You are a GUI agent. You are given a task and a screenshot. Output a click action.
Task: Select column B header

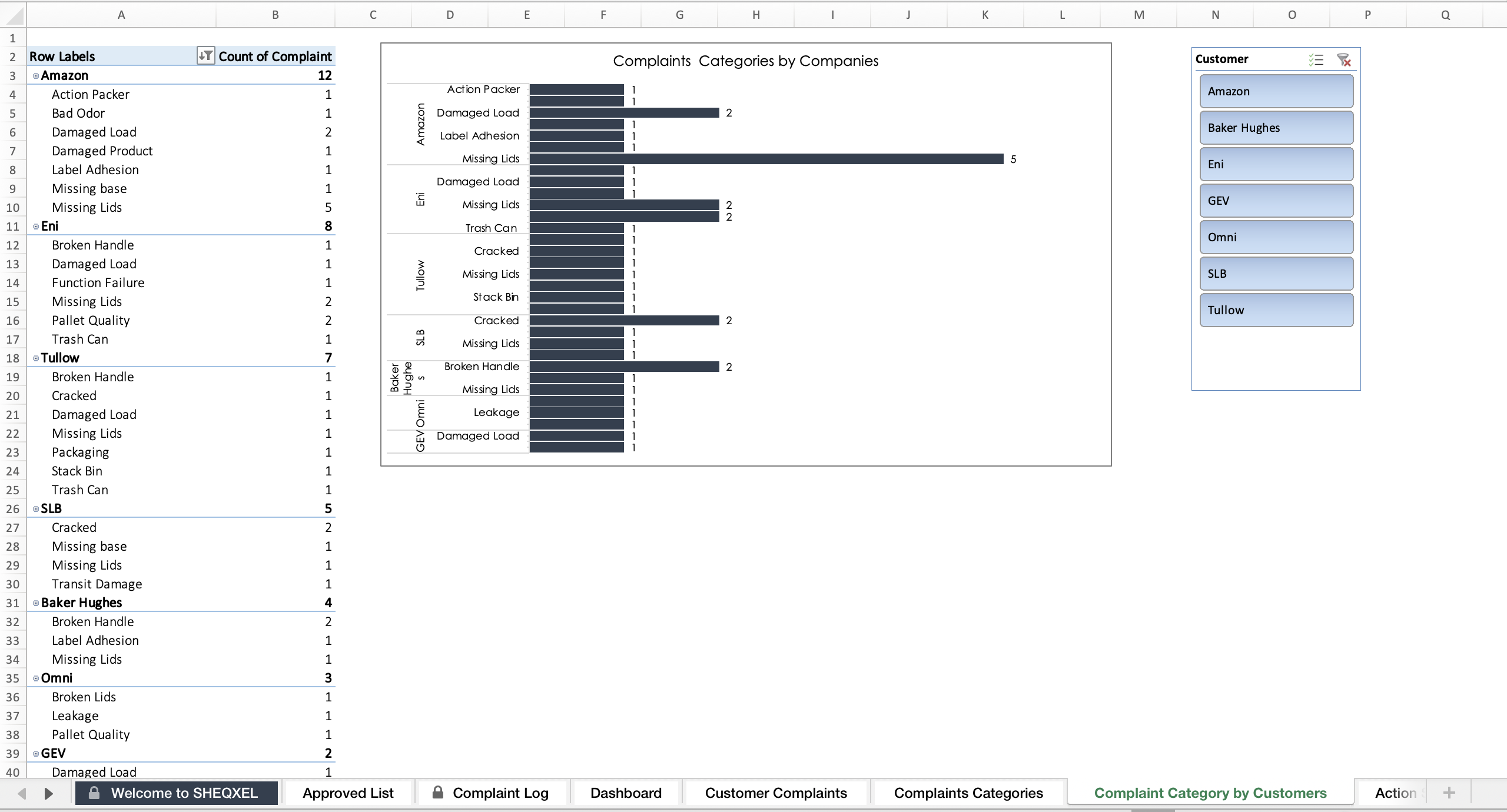[275, 15]
